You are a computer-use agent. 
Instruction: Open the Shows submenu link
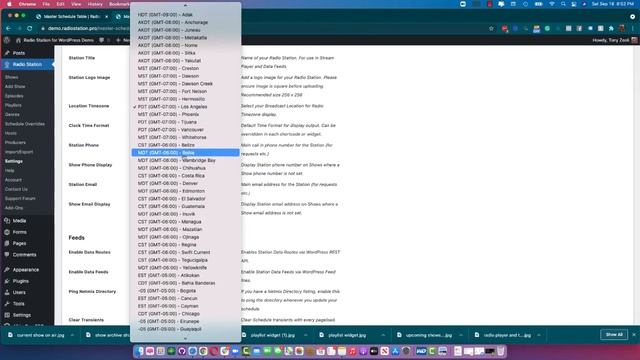[x=11, y=77]
